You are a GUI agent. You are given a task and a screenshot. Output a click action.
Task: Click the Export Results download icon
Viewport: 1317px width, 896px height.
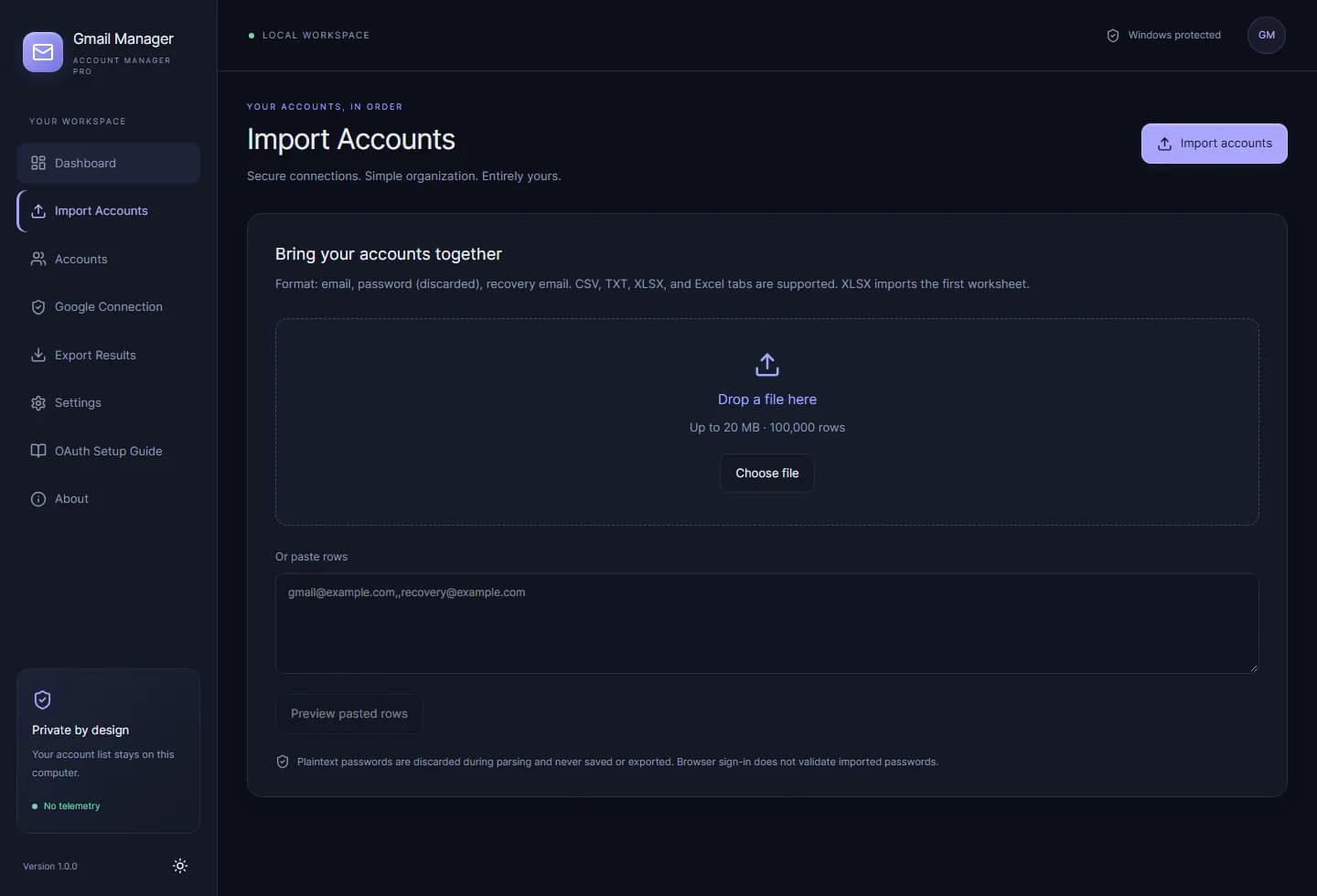point(38,355)
